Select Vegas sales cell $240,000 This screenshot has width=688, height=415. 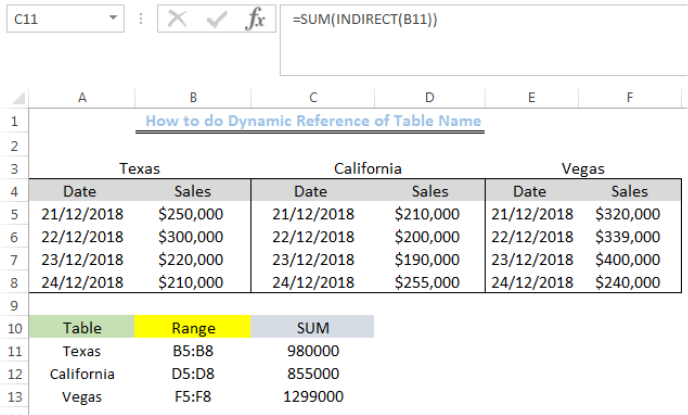627,283
